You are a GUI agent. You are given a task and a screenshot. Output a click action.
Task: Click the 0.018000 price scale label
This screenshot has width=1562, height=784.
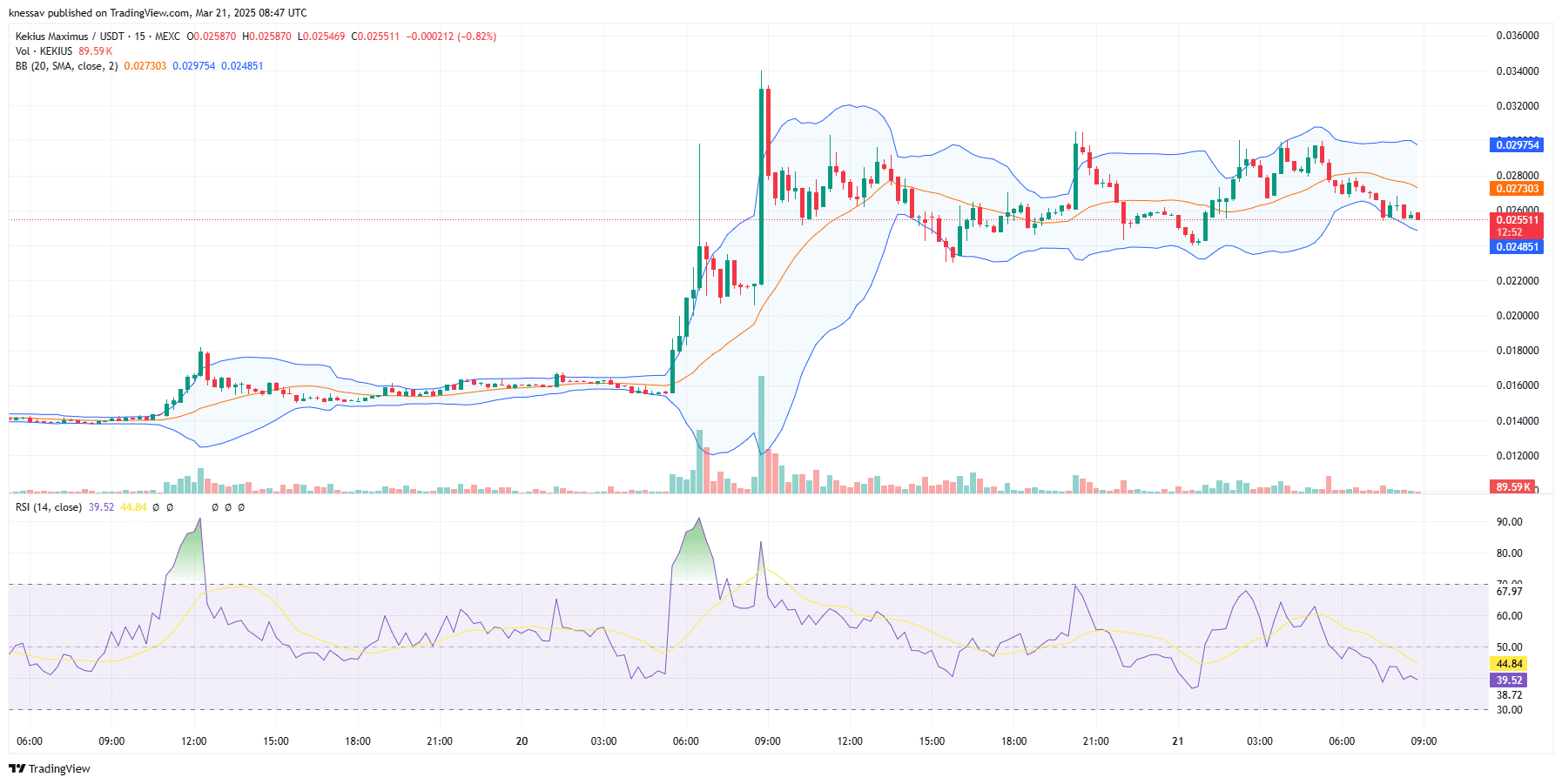pyautogui.click(x=1518, y=351)
